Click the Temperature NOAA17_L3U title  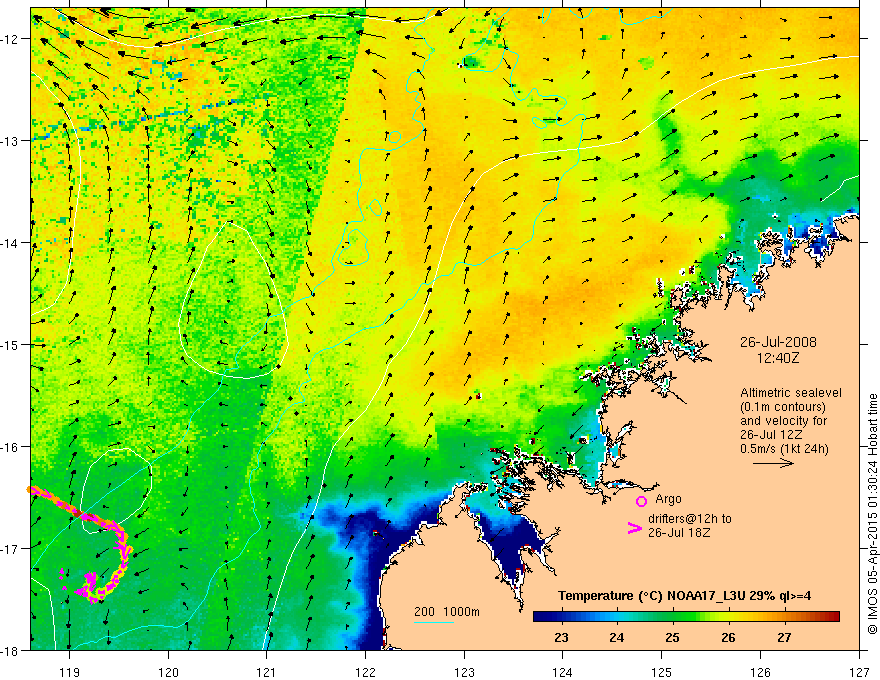[x=684, y=596]
